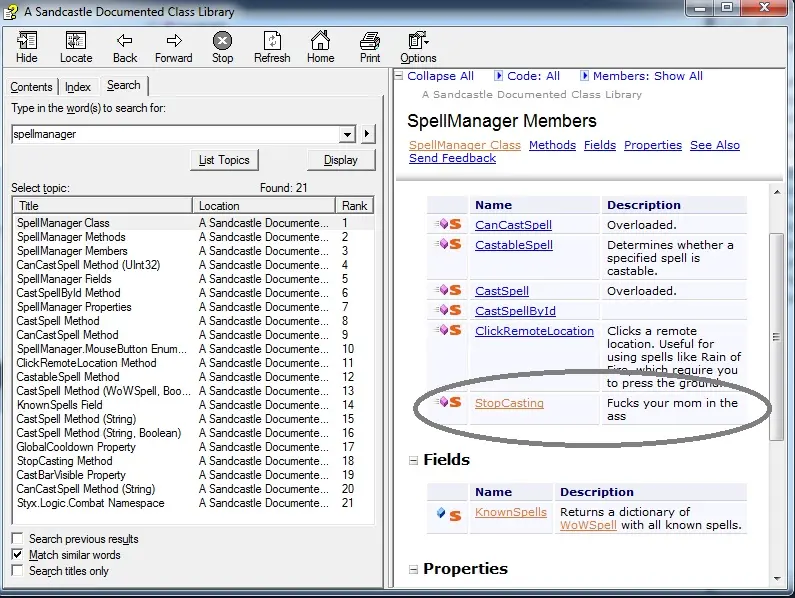
Task: Switch to the Index tab
Action: click(x=78, y=87)
